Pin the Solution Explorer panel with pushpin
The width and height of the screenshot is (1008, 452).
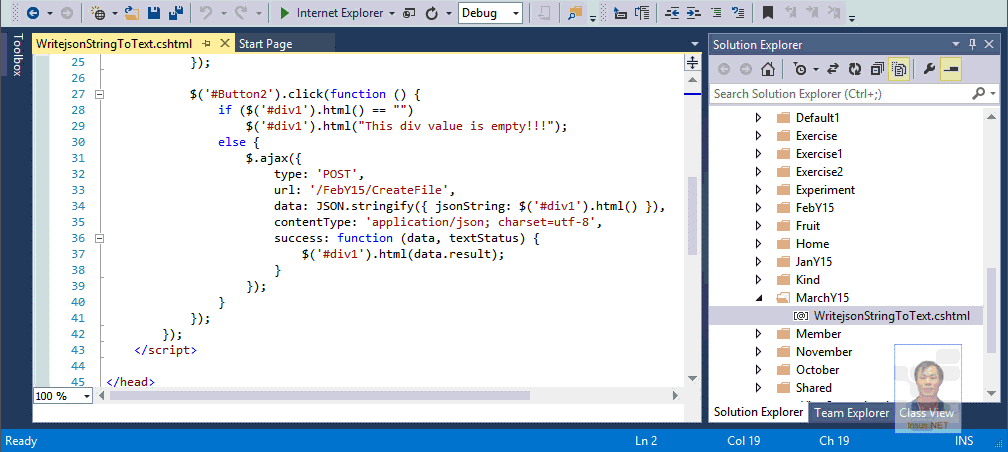pos(972,44)
